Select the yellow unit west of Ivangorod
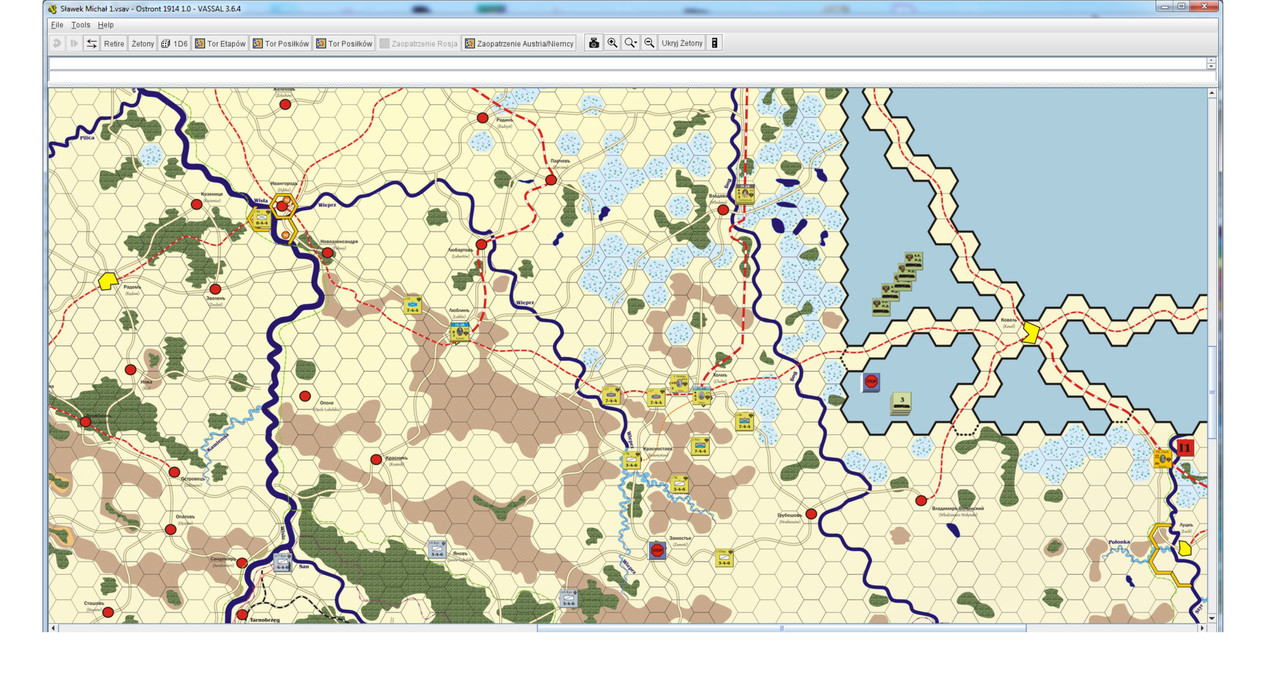 click(260, 219)
